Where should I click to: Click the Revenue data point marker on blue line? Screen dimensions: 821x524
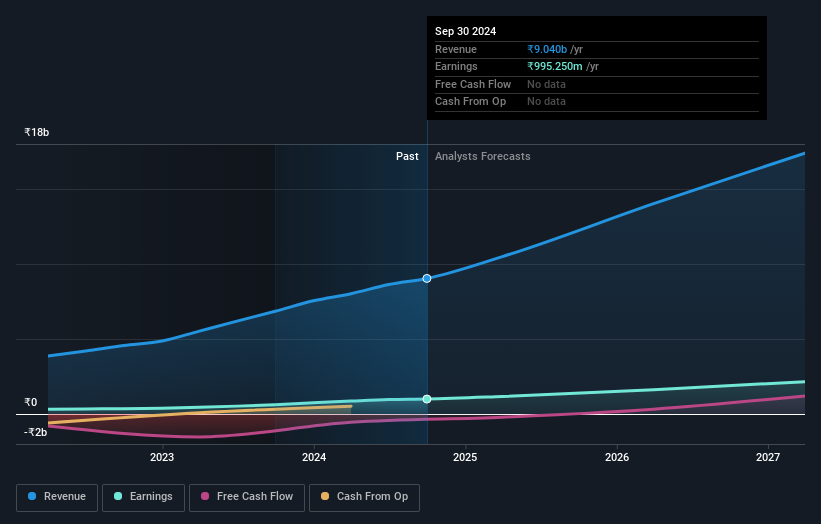427,278
